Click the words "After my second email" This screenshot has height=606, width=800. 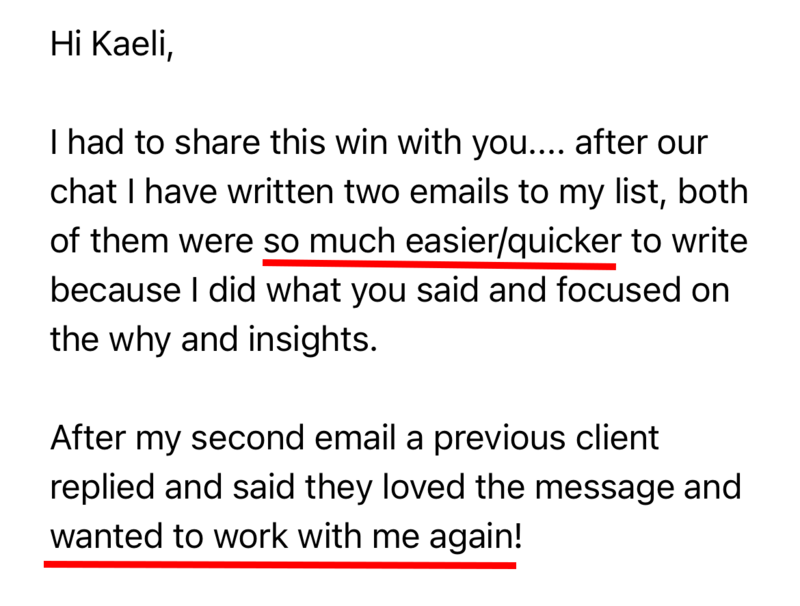[223, 438]
